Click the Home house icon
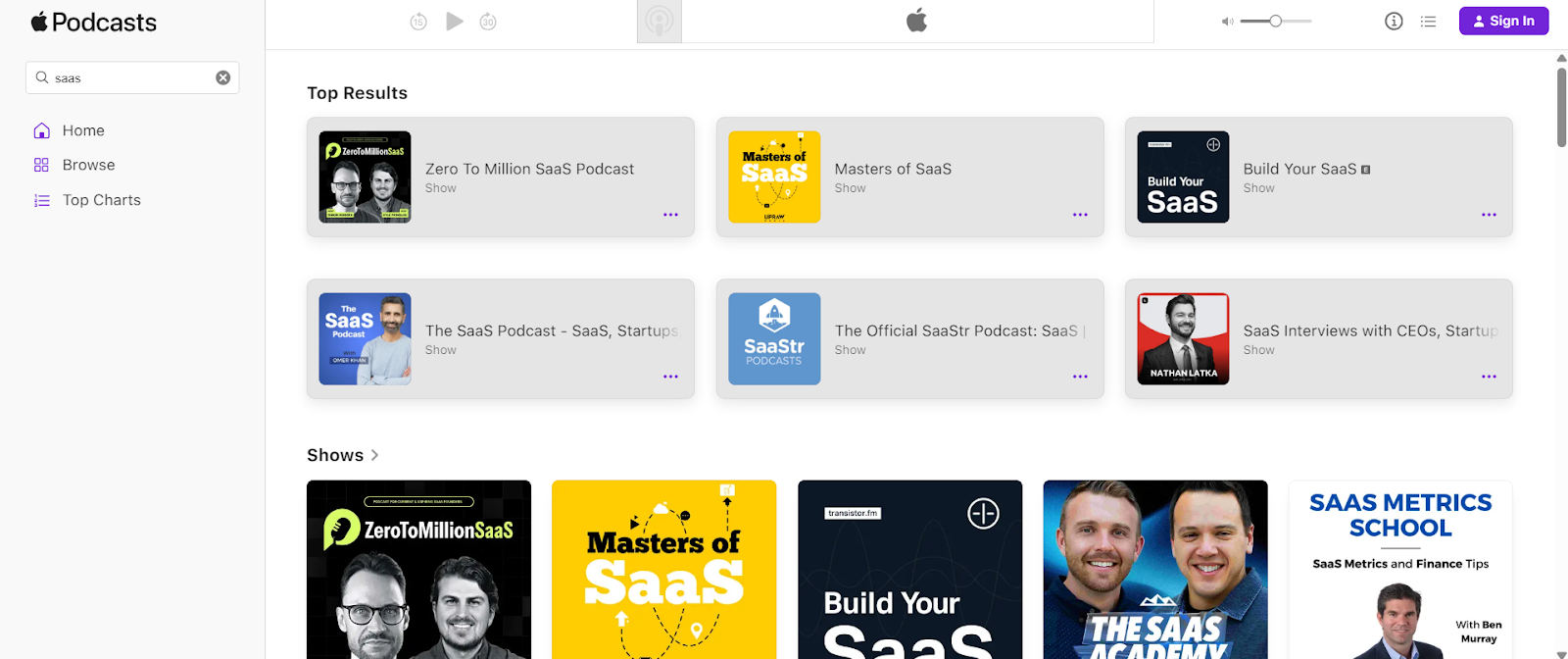 point(41,130)
